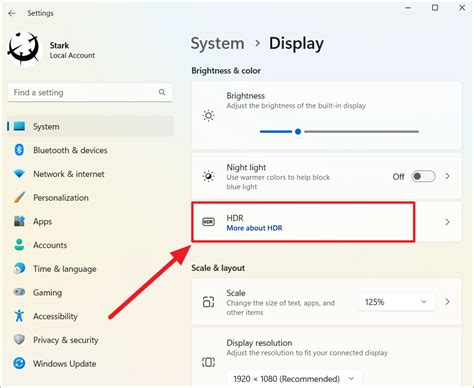Click the Gaming controller icon
Screen dimensions: 474x388
point(19,292)
